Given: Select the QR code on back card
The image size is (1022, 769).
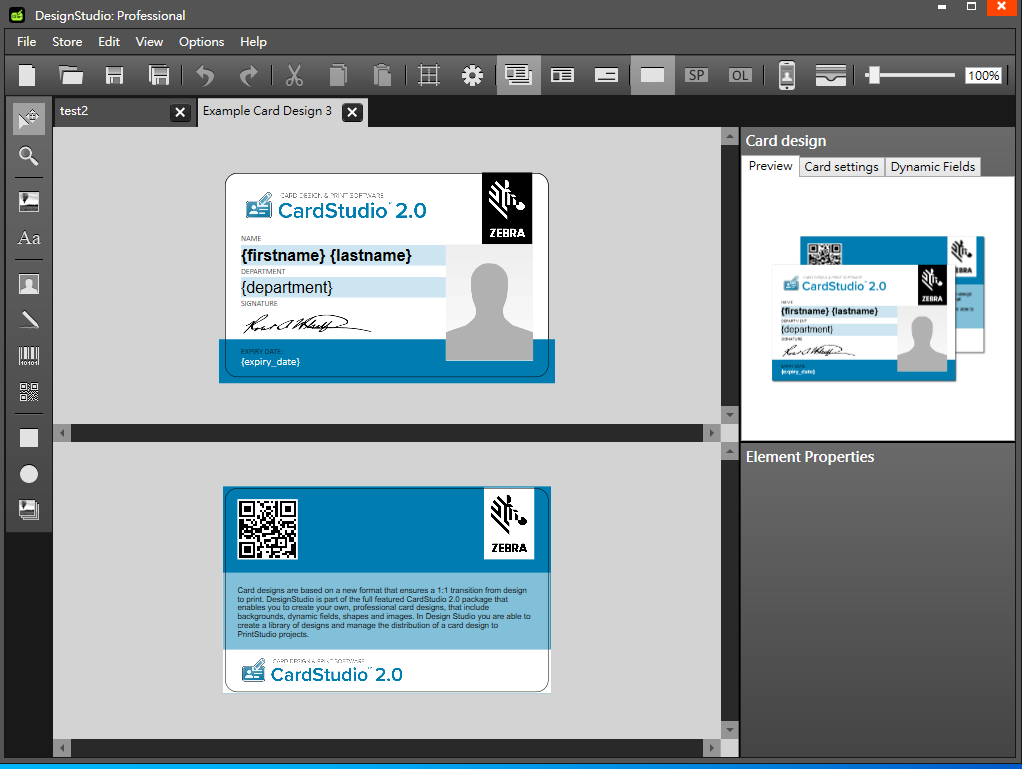Looking at the screenshot, I should coord(267,529).
